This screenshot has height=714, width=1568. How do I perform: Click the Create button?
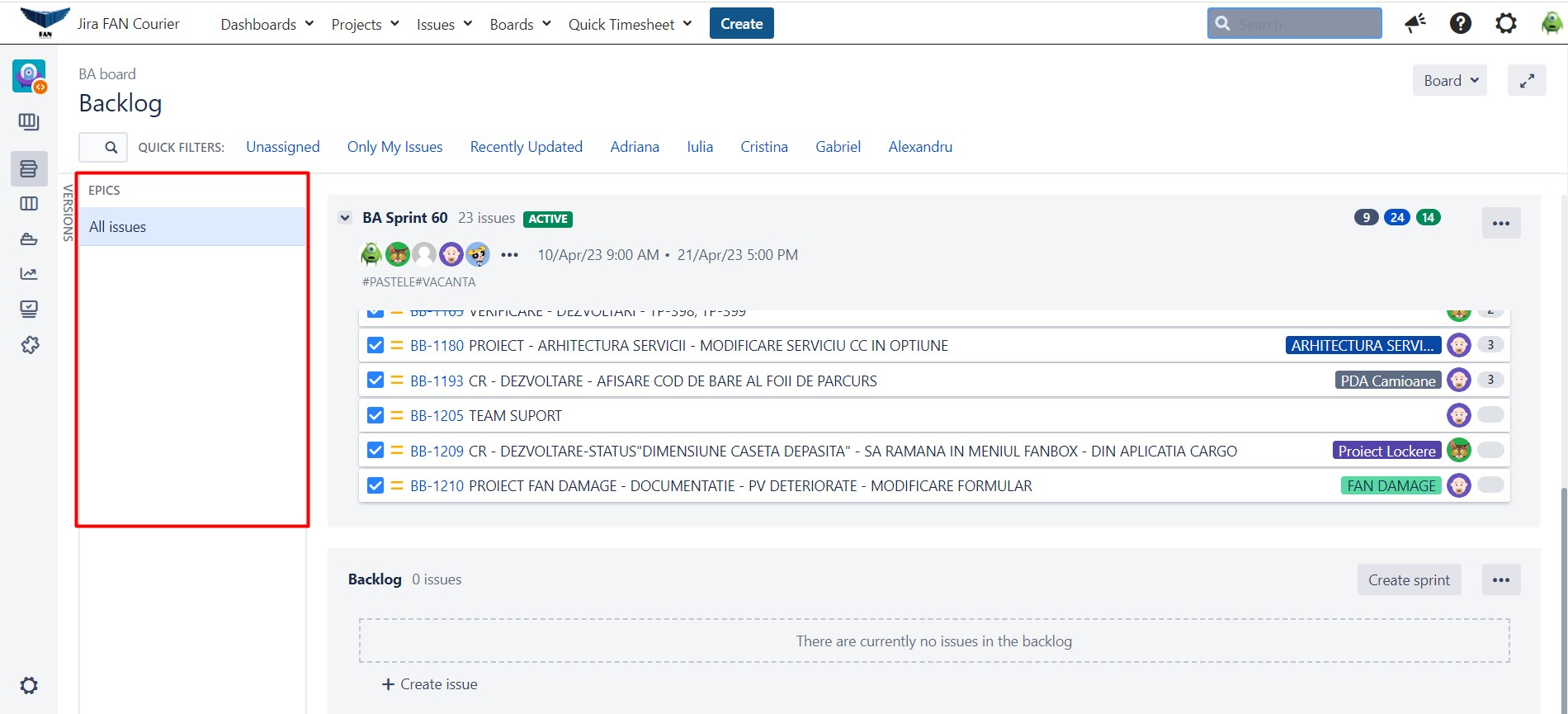click(741, 23)
